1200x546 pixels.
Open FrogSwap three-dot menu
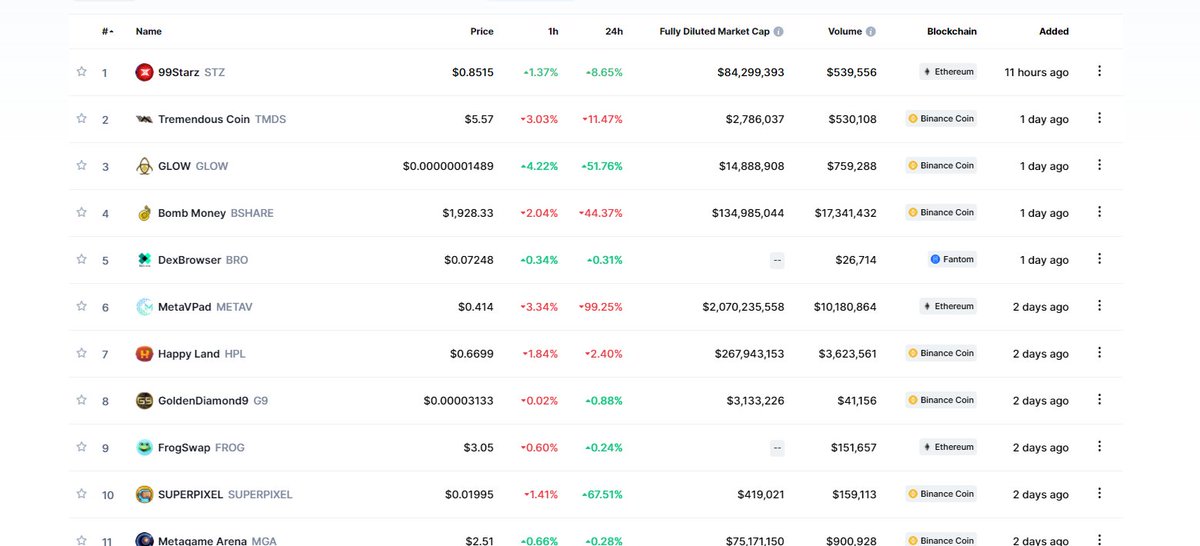pyautogui.click(x=1099, y=447)
